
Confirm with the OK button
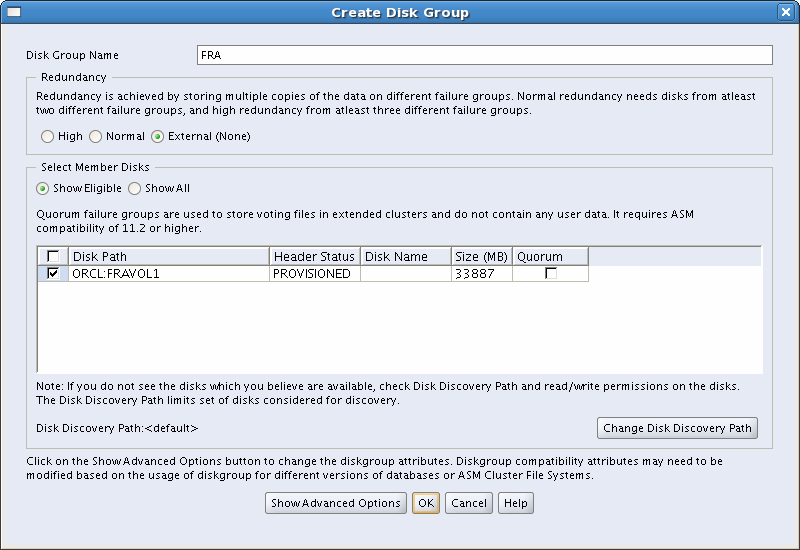[425, 503]
